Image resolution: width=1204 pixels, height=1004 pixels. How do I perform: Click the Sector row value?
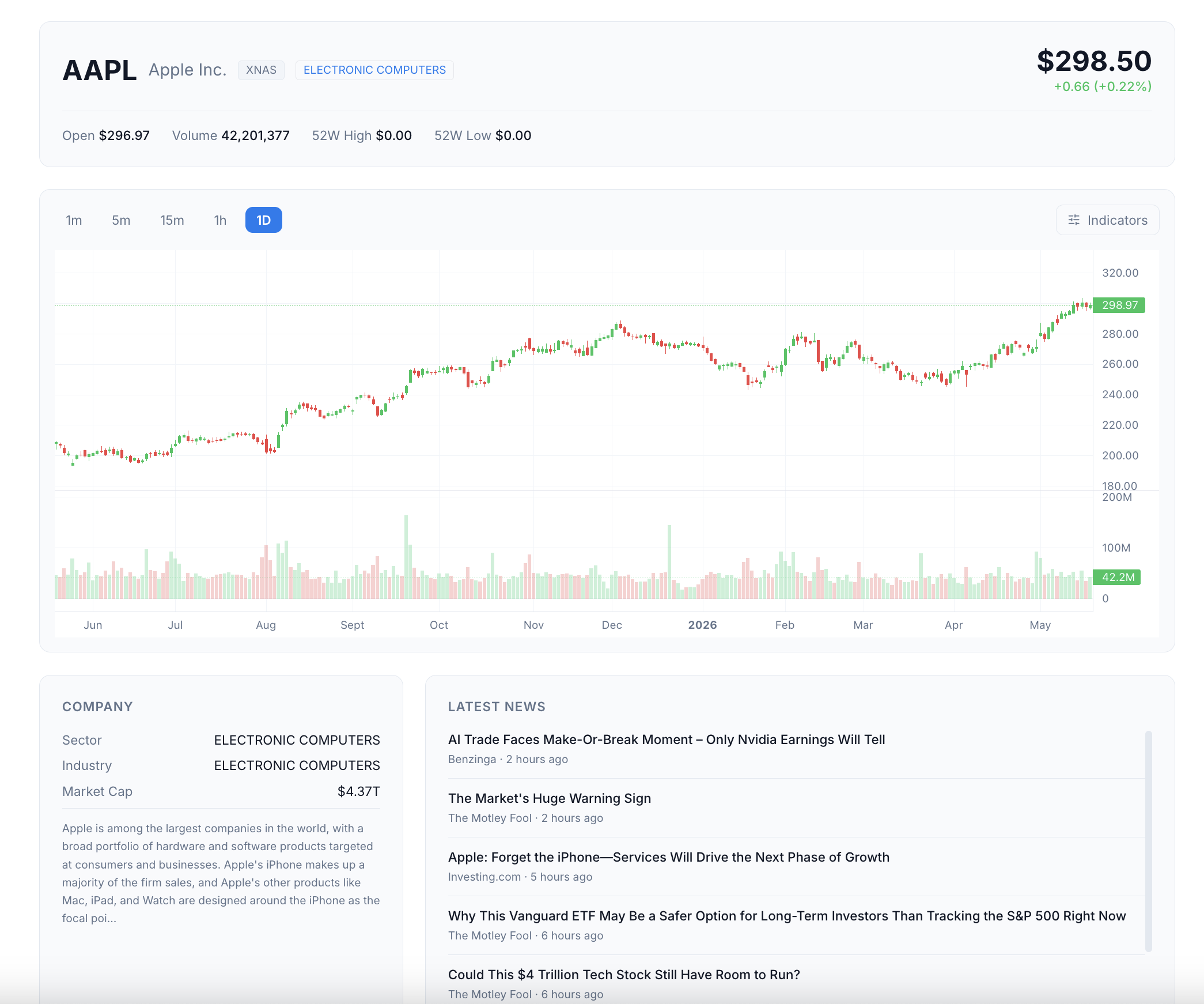tap(297, 740)
